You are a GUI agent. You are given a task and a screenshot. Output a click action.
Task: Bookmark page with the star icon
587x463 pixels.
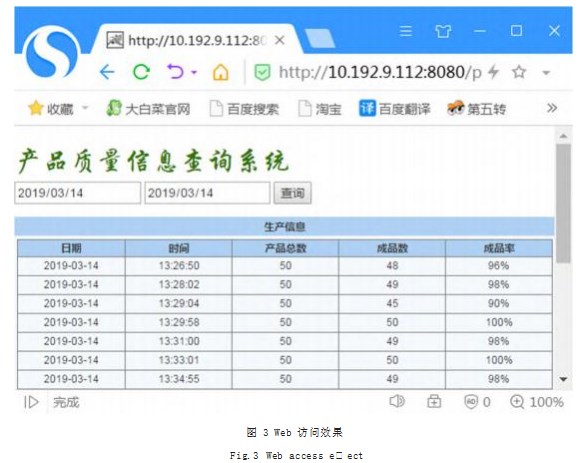click(519, 72)
